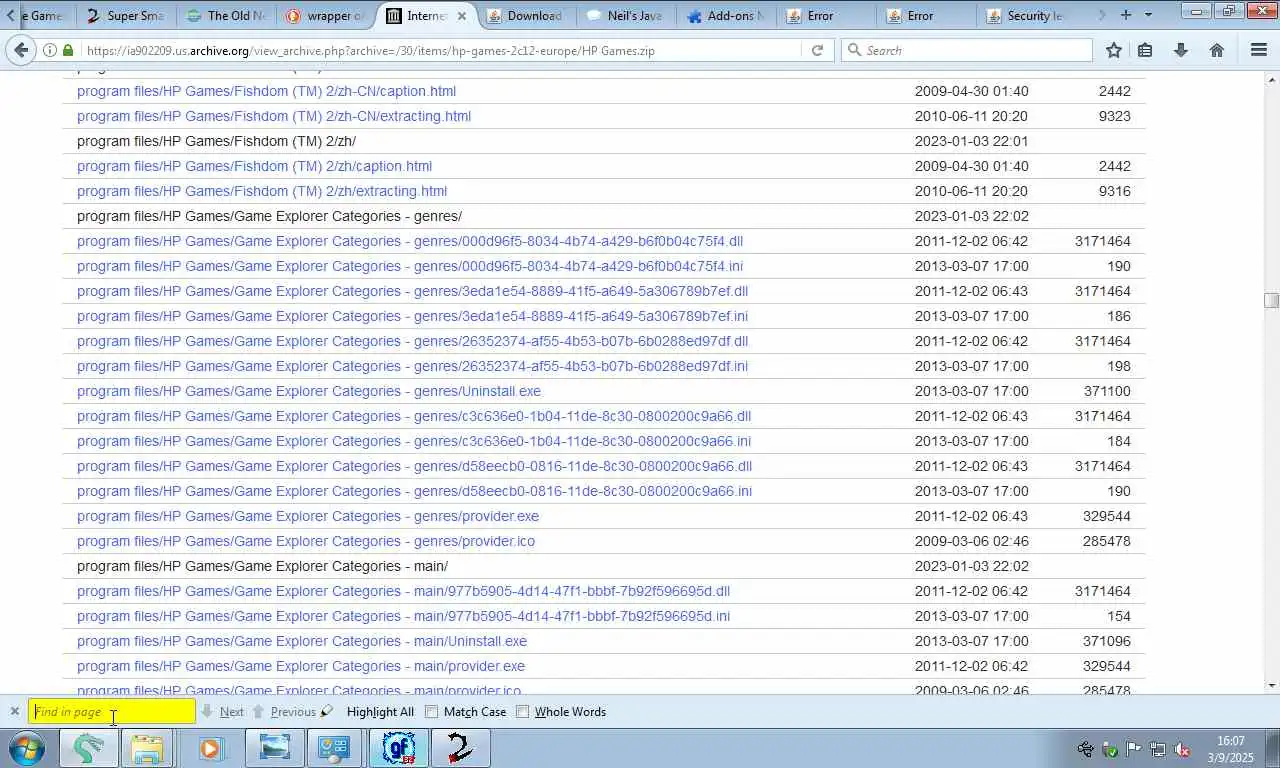This screenshot has height=768, width=1280.
Task: Open genres/000d96f5-...b6f0b04c75f4.dll link
Action: pyautogui.click(x=410, y=241)
